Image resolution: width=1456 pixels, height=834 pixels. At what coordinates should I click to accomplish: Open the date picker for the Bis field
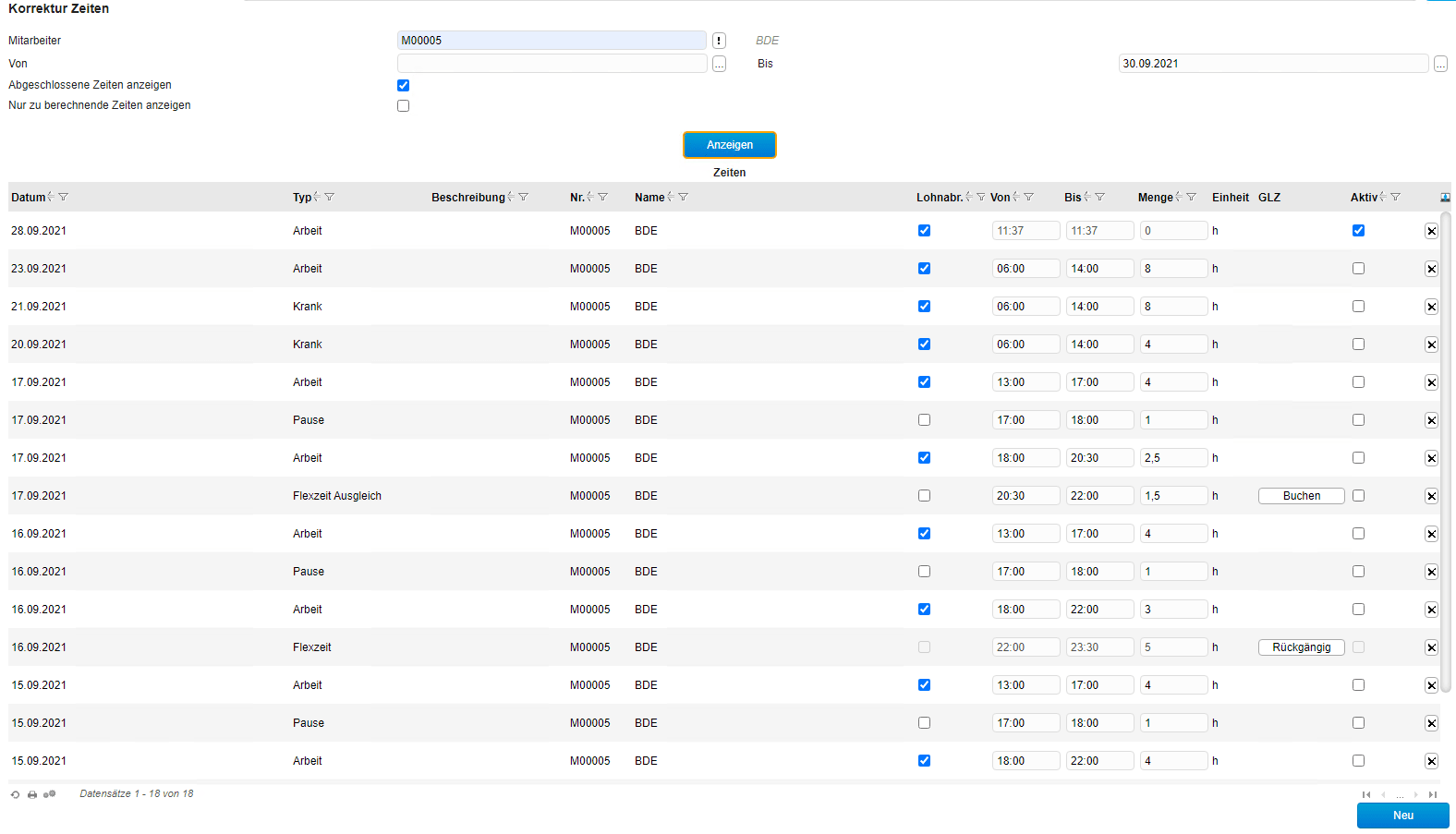tap(1440, 64)
